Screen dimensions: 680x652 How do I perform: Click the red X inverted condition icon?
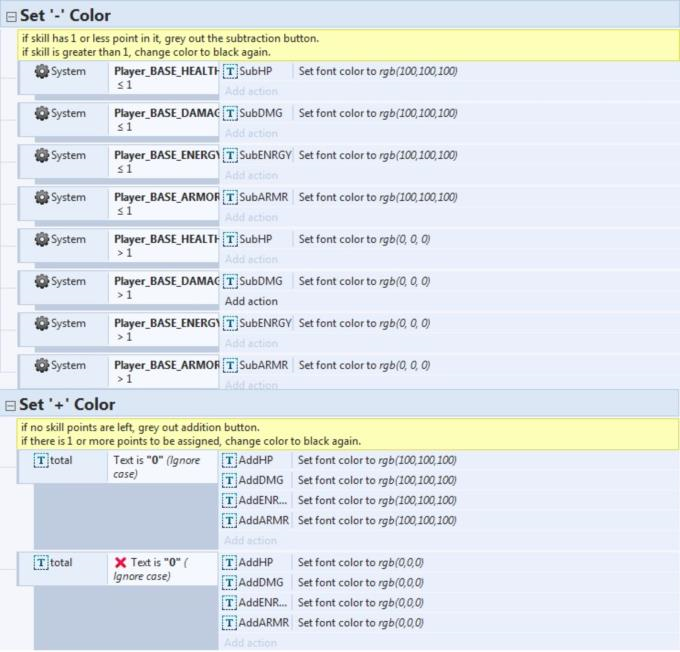point(120,563)
